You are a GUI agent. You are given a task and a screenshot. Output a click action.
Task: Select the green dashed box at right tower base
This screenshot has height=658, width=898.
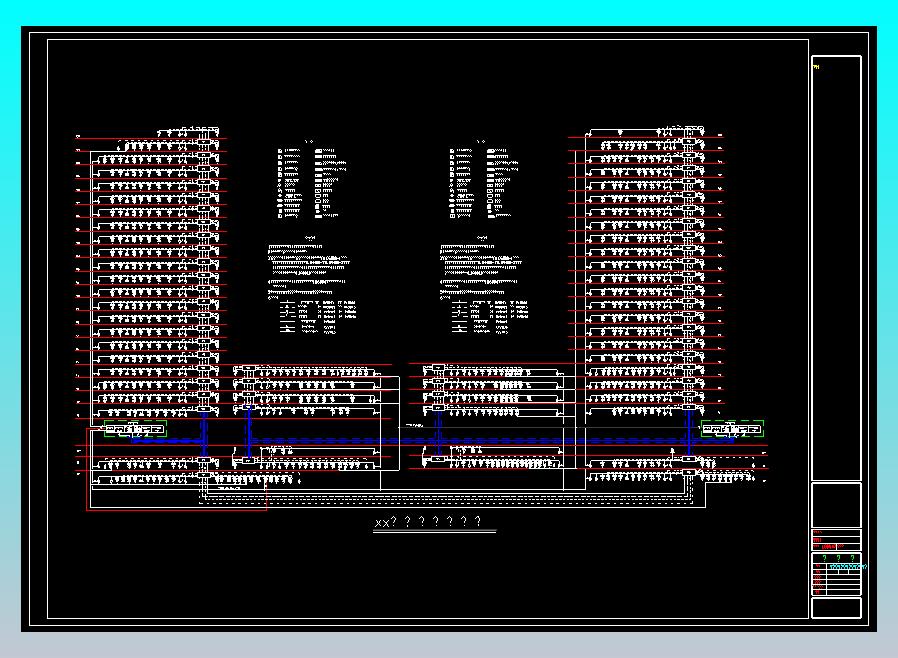[732, 428]
